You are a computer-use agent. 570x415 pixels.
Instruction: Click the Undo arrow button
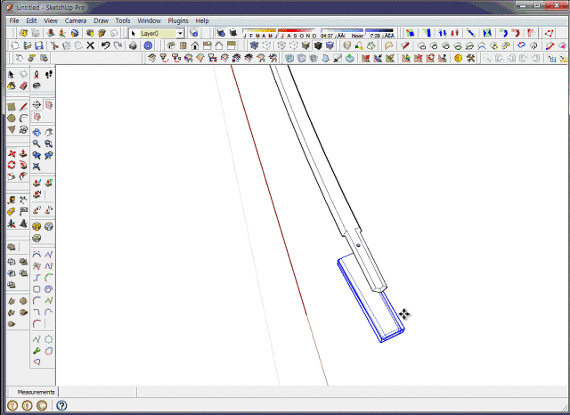(105, 46)
